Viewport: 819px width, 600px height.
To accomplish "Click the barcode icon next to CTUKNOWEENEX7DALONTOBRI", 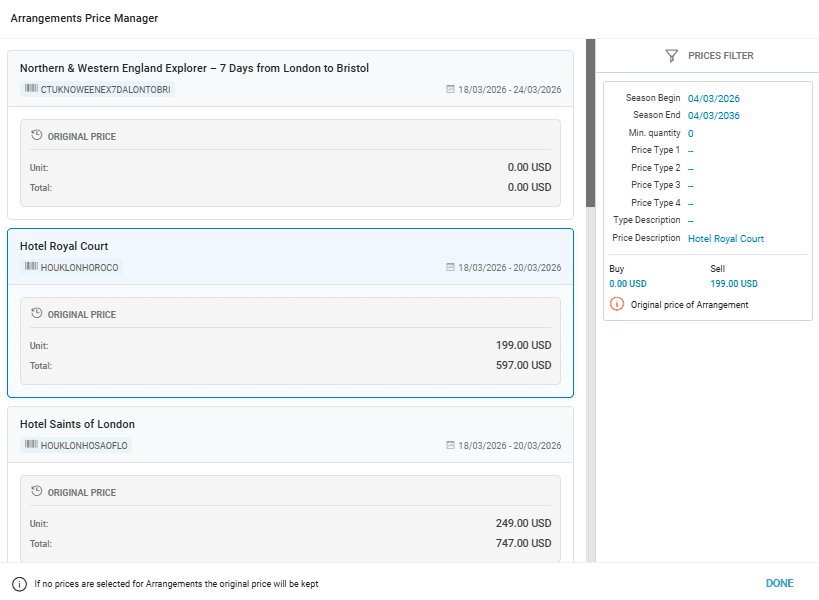I will (x=31, y=90).
